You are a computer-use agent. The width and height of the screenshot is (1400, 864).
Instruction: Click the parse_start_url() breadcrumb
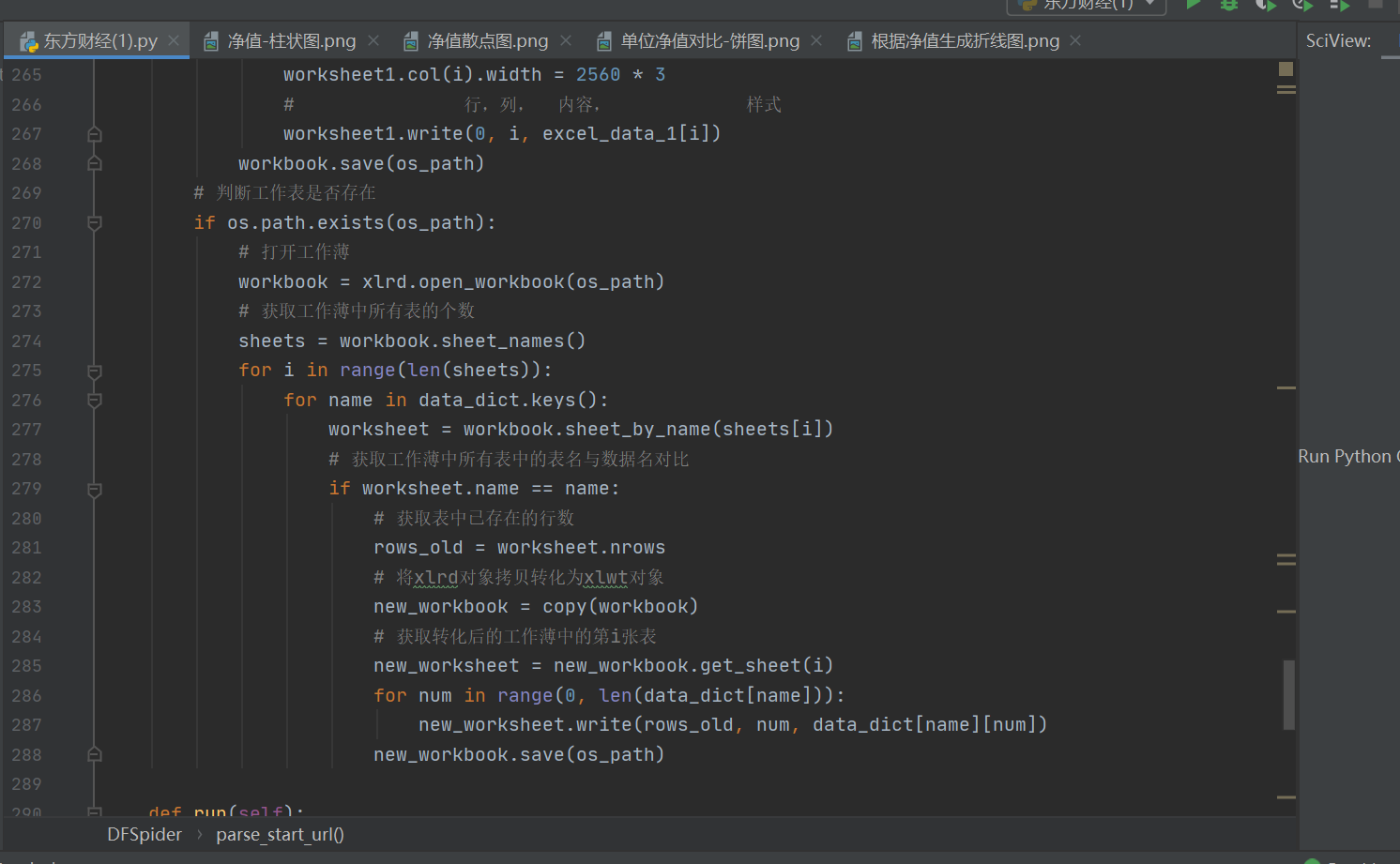click(280, 835)
